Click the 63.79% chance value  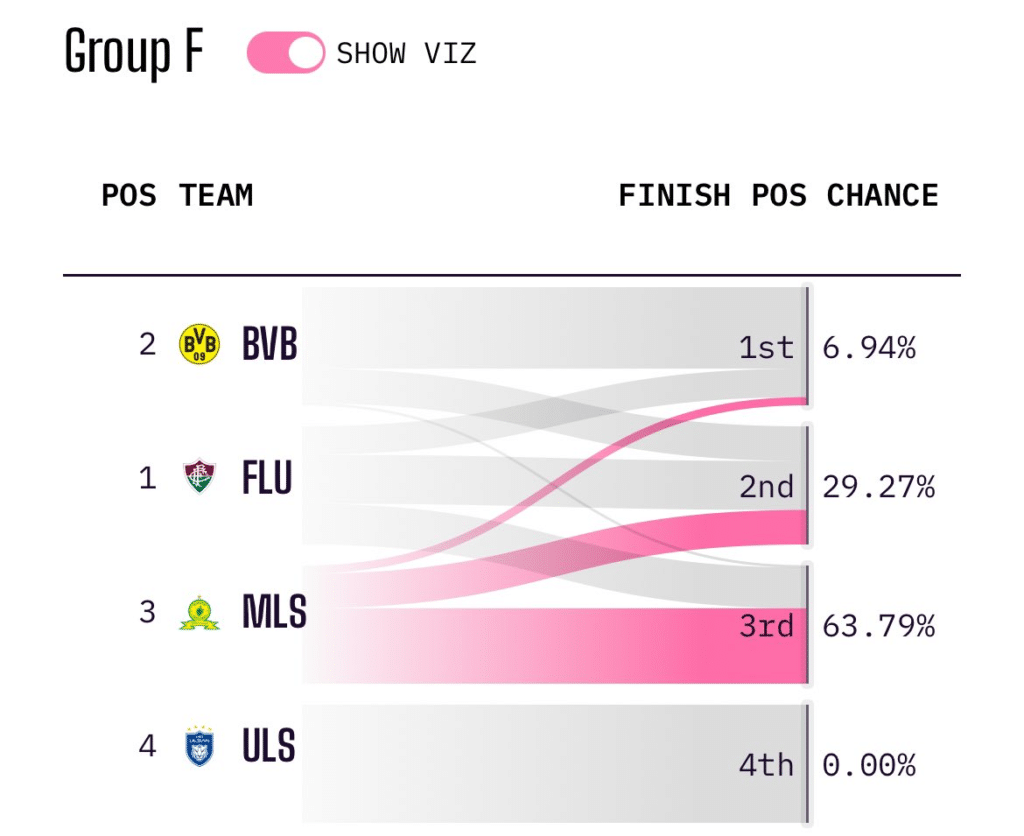coord(878,626)
